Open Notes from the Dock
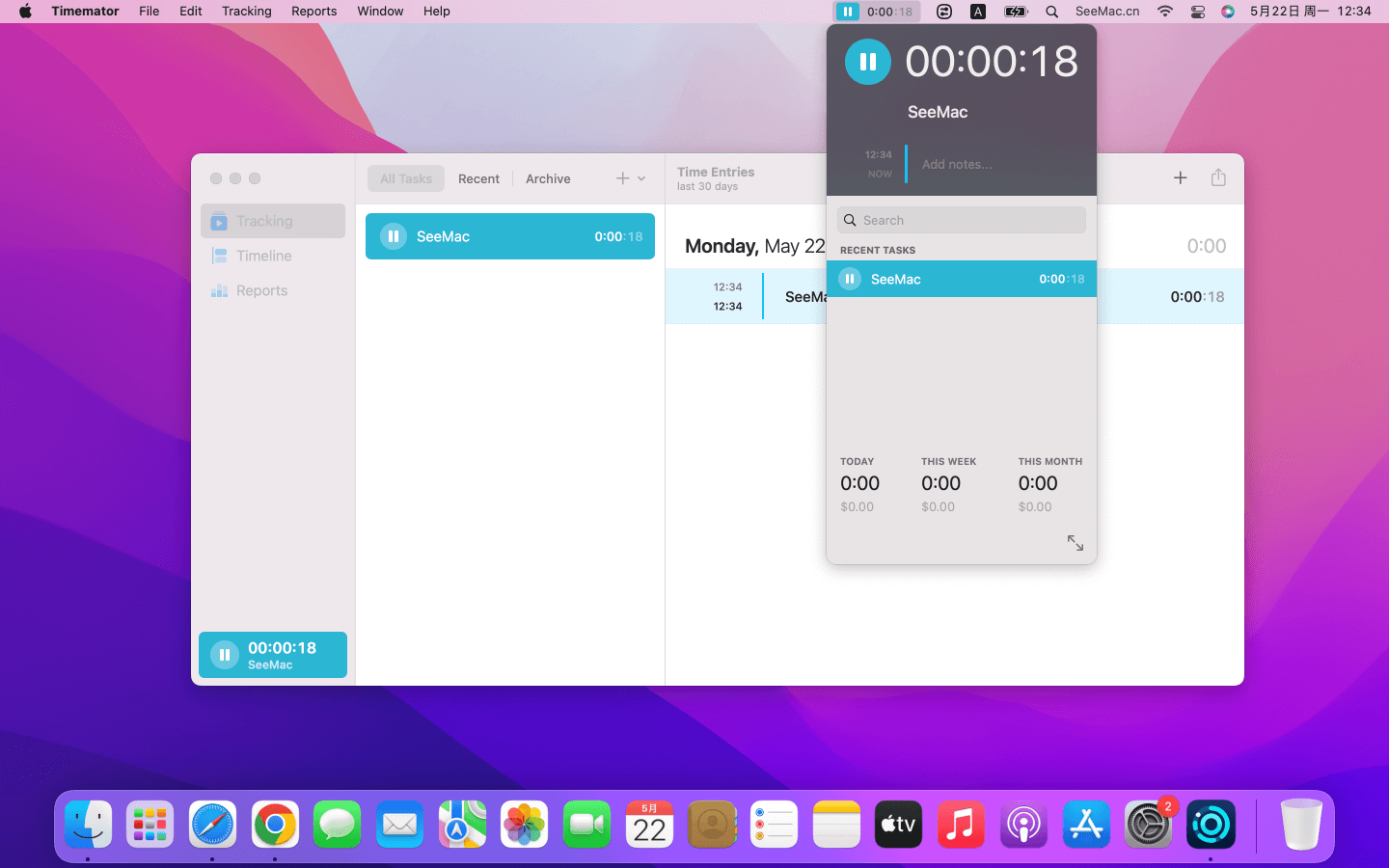 [x=836, y=825]
